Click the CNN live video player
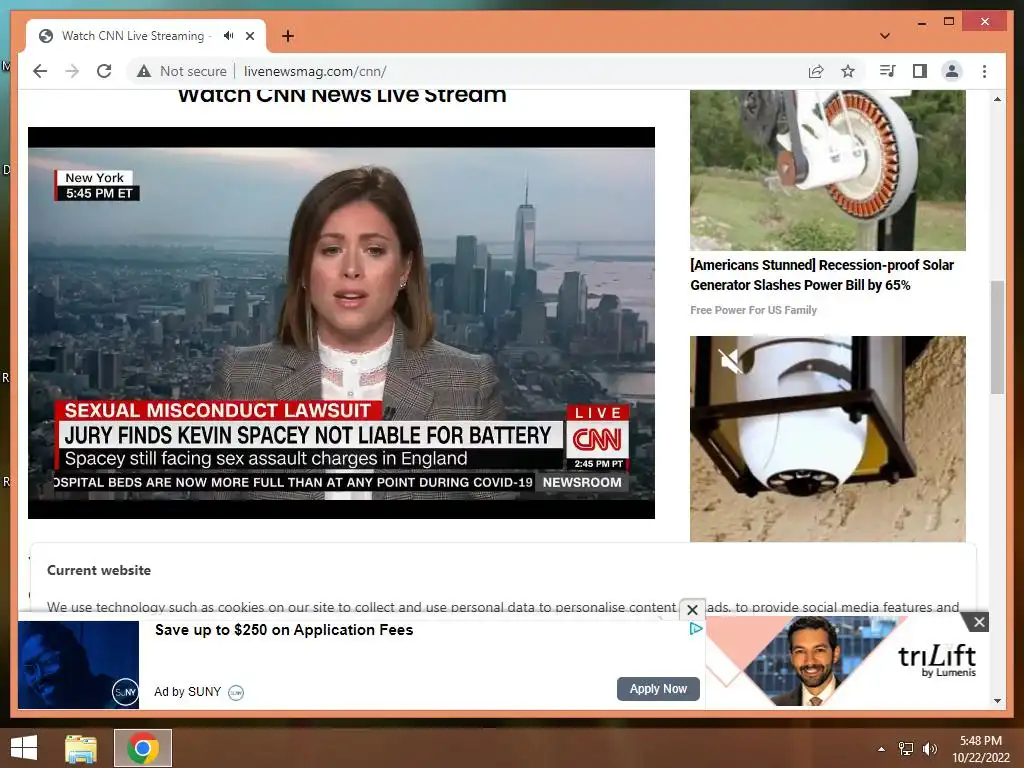This screenshot has width=1024, height=768. coord(341,323)
